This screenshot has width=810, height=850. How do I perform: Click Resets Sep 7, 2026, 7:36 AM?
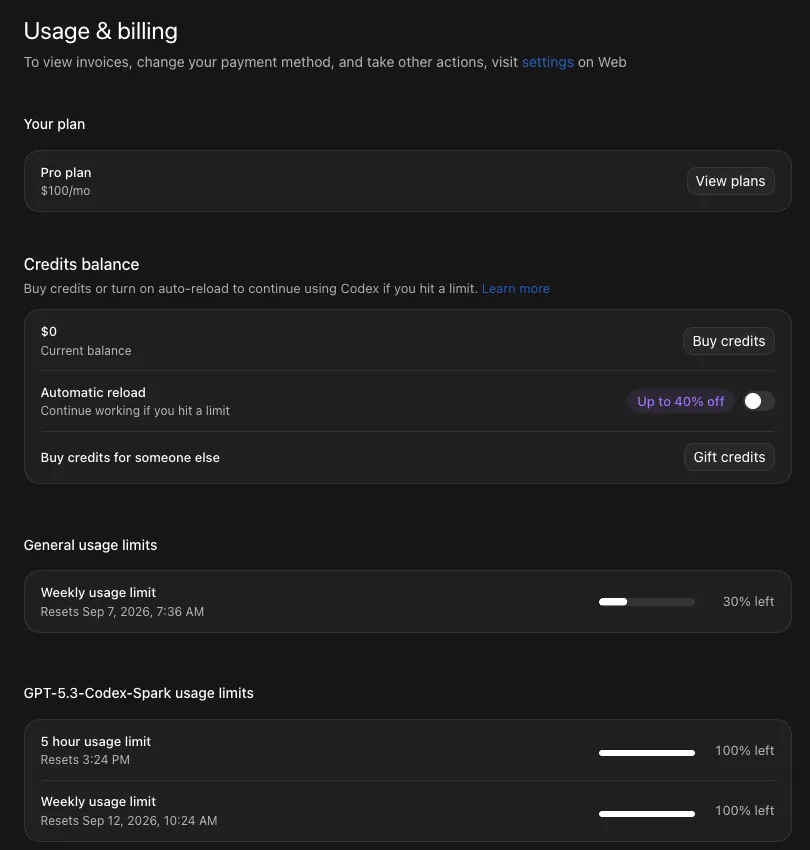click(x=122, y=611)
